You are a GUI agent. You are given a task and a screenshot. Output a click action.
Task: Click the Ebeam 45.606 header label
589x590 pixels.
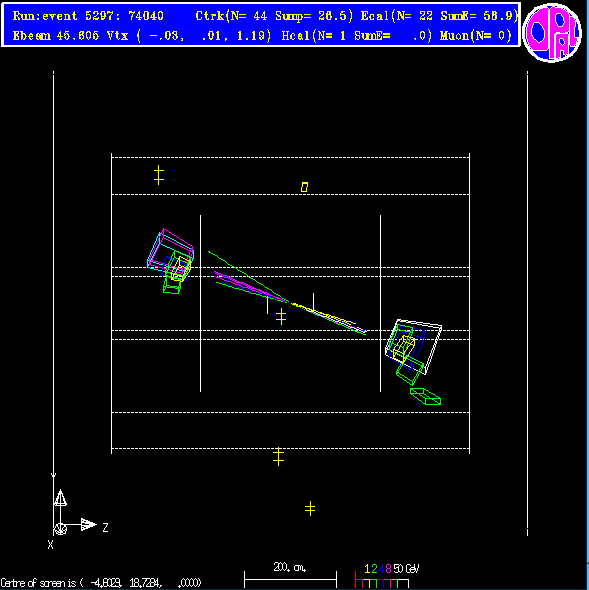coord(56,36)
